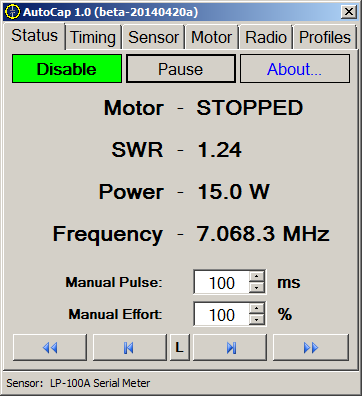Image resolution: width=362 pixels, height=396 pixels.
Task: Click the step-back pulse arrow button
Action: click(x=129, y=348)
